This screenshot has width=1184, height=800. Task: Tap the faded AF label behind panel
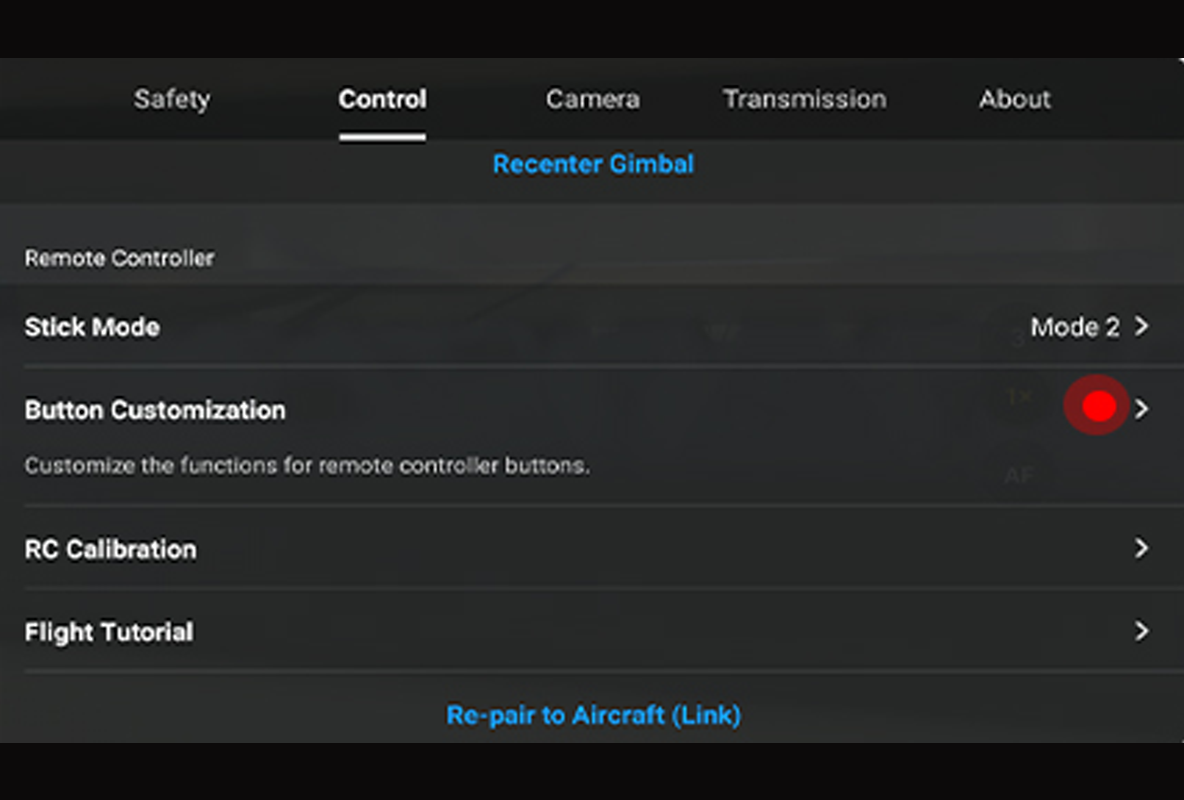[x=1018, y=476]
